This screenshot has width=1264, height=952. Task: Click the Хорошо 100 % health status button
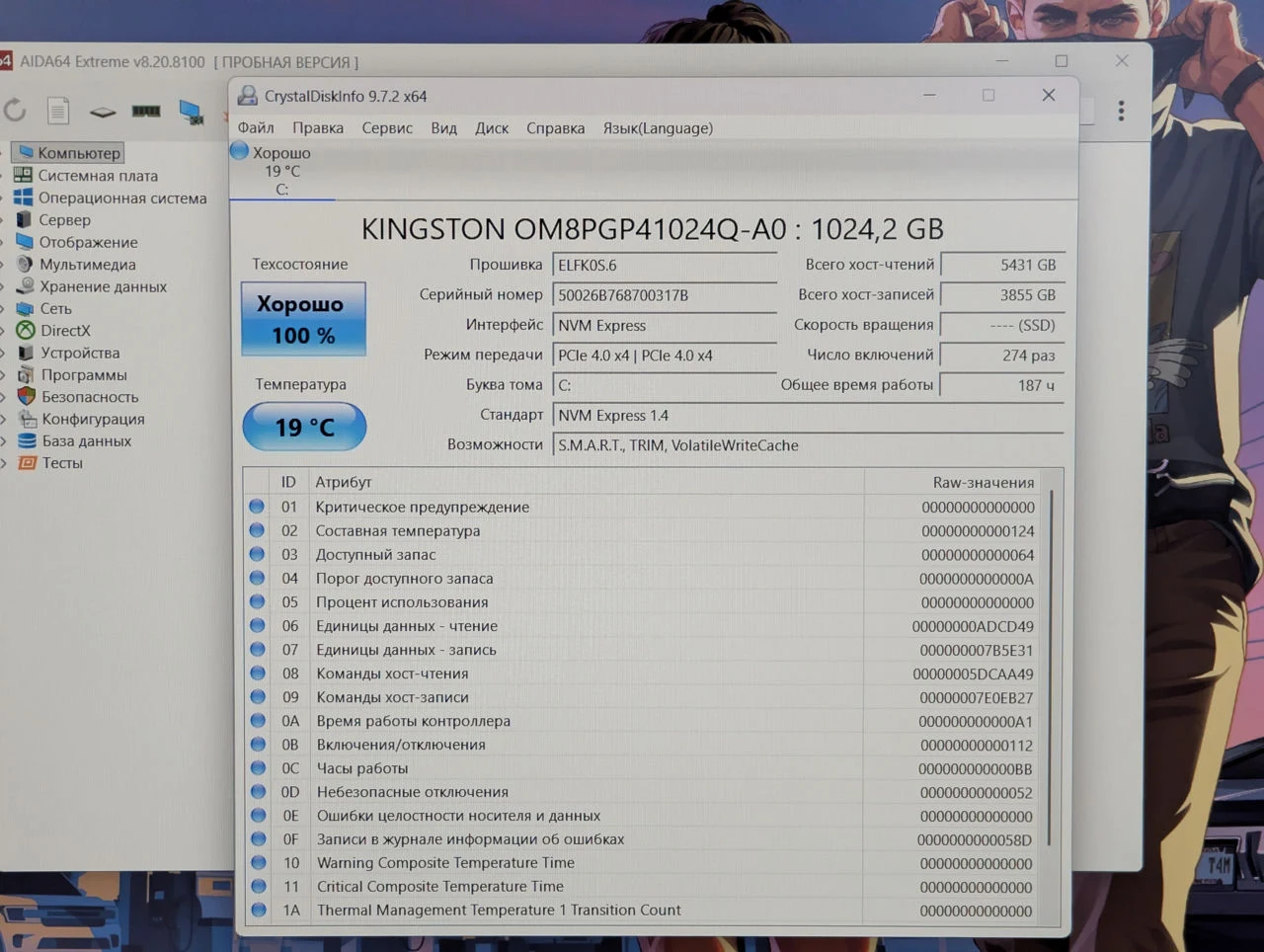tap(303, 319)
